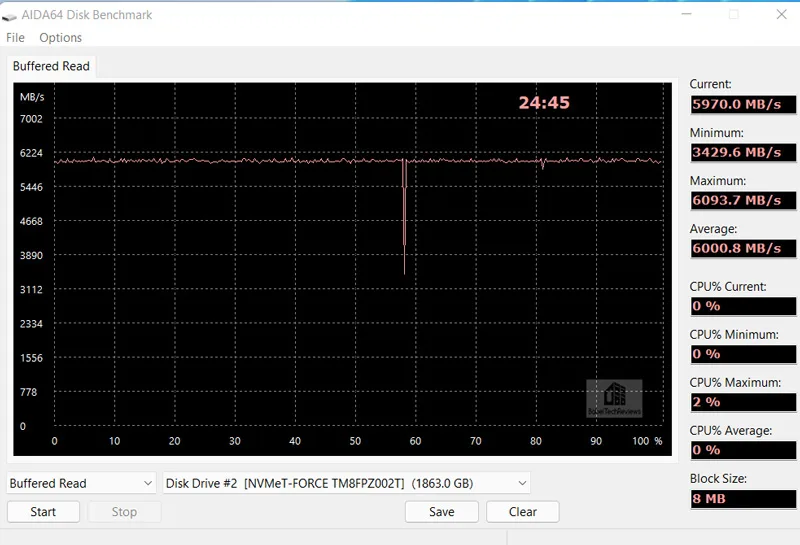Click the Start button

43,512
